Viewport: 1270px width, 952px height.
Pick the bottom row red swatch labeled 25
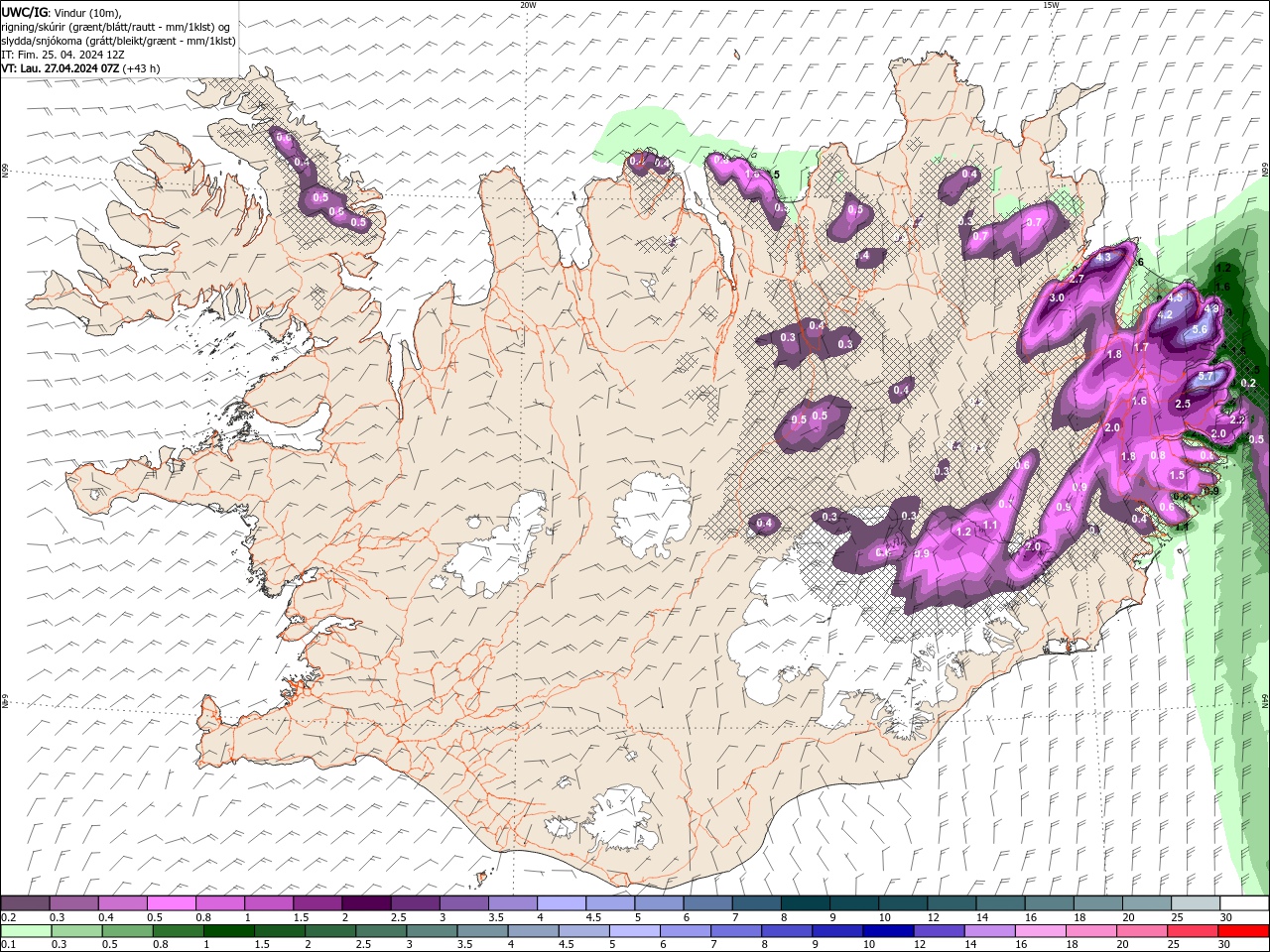tap(1191, 931)
